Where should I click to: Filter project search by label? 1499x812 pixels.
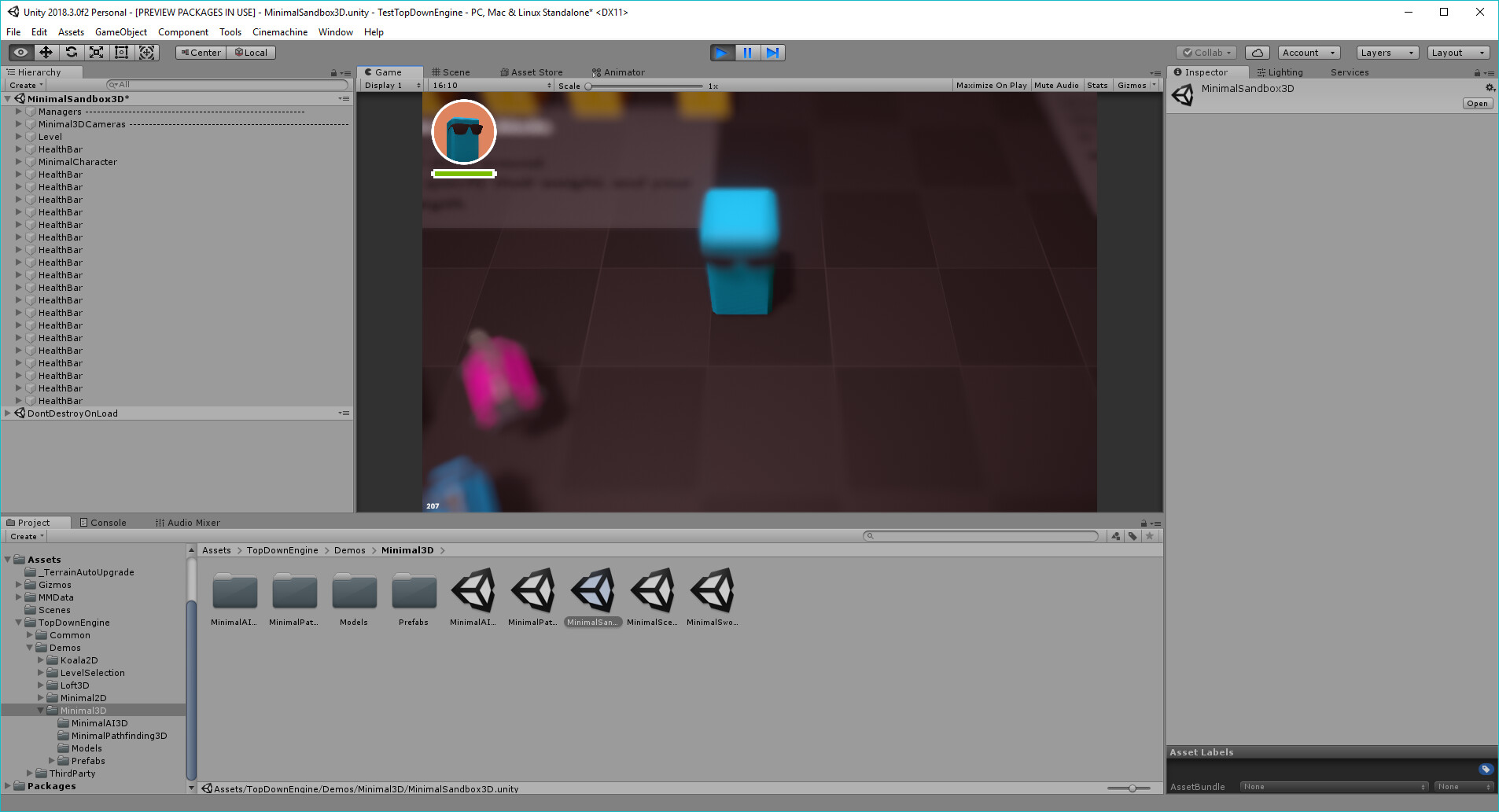pos(1133,536)
